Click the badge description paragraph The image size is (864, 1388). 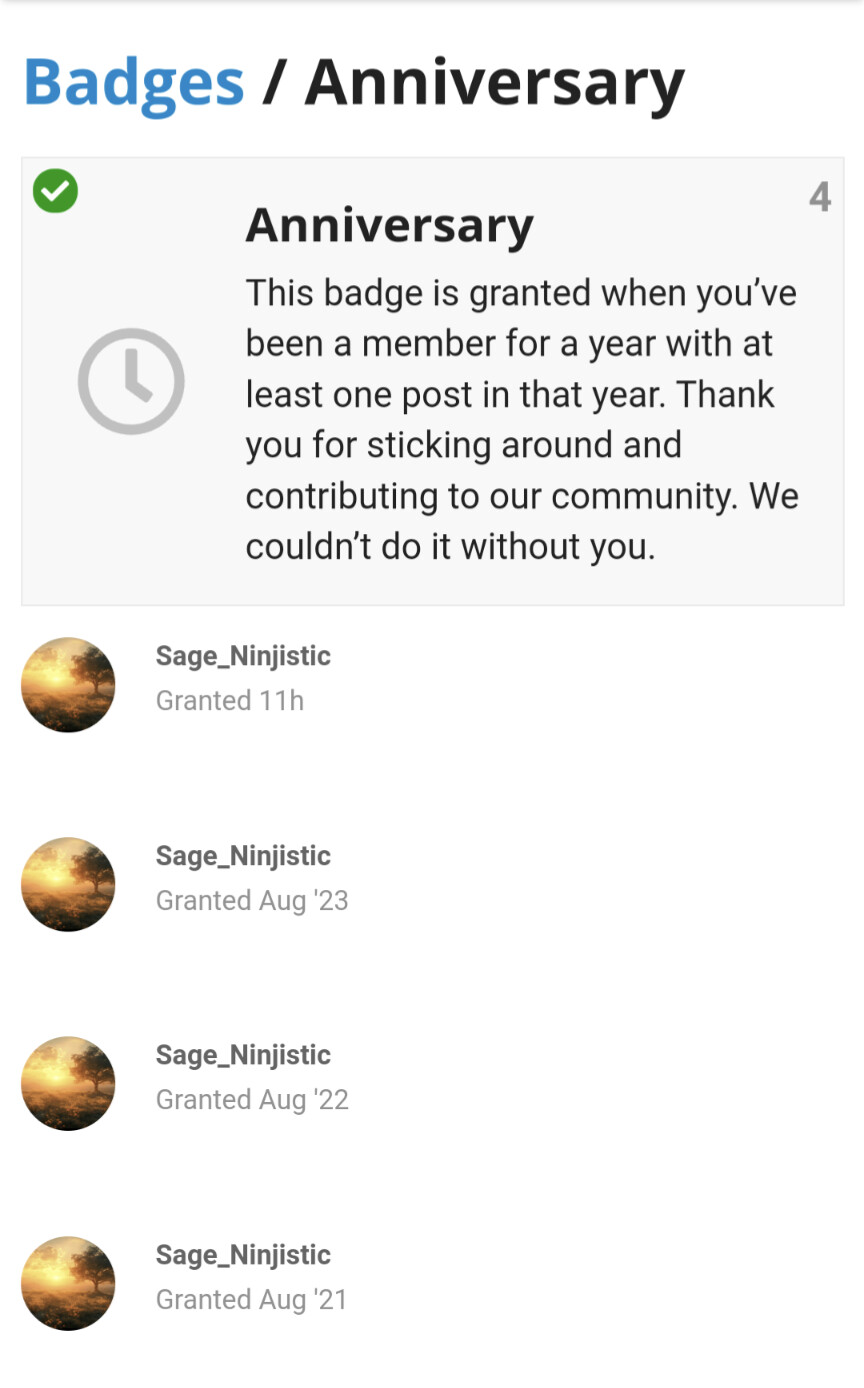[521, 419]
